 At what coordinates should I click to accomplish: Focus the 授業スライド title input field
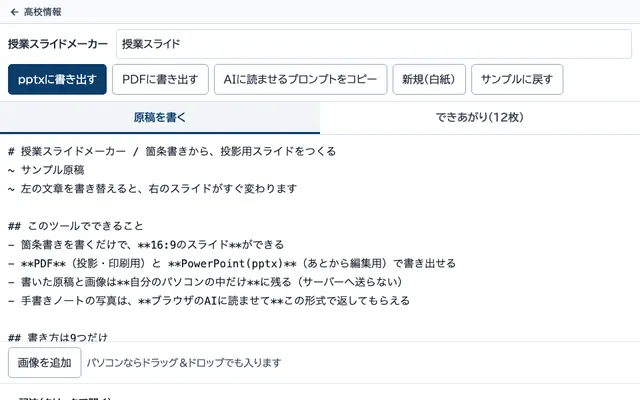(x=373, y=44)
